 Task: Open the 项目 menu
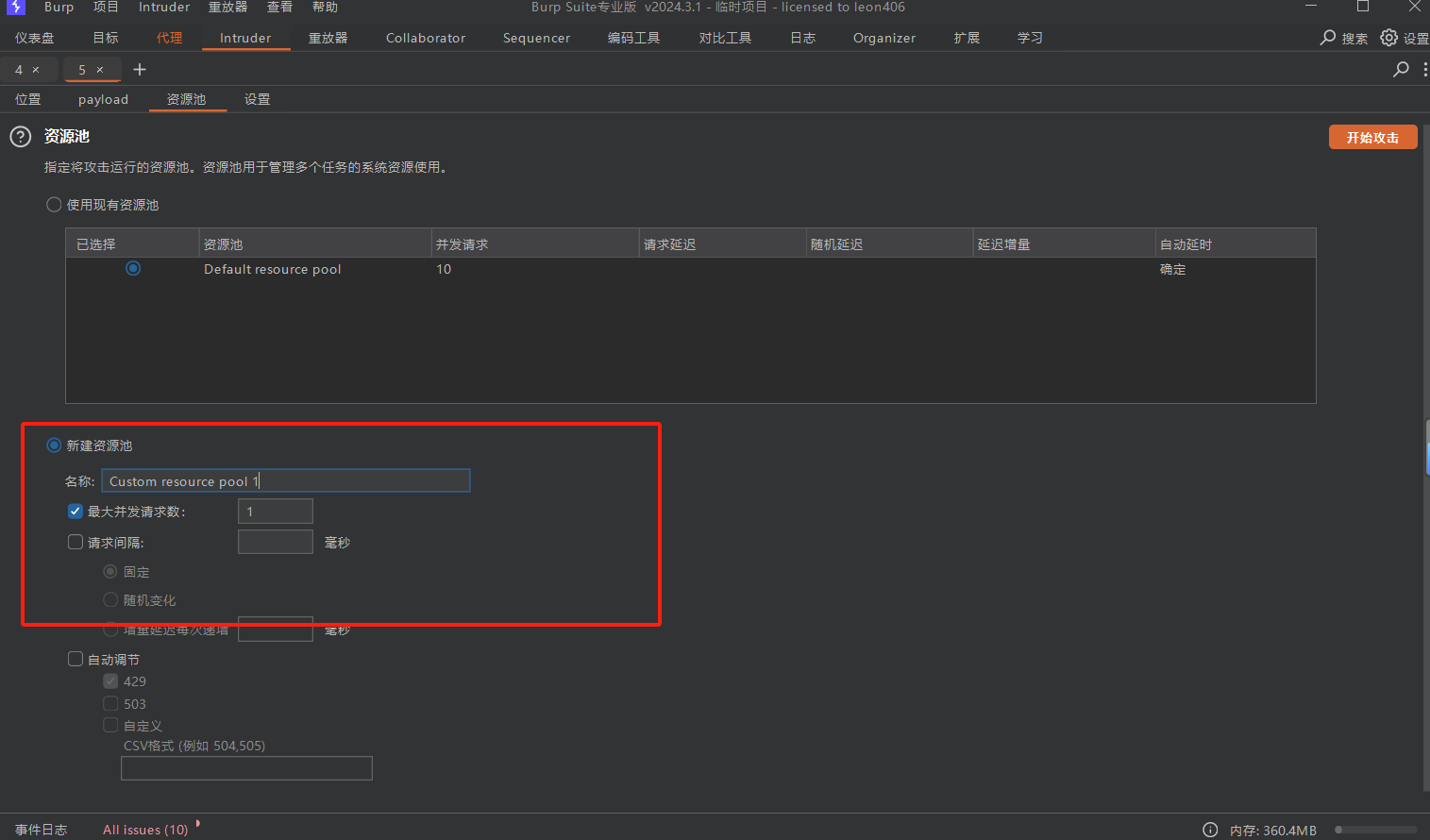106,7
